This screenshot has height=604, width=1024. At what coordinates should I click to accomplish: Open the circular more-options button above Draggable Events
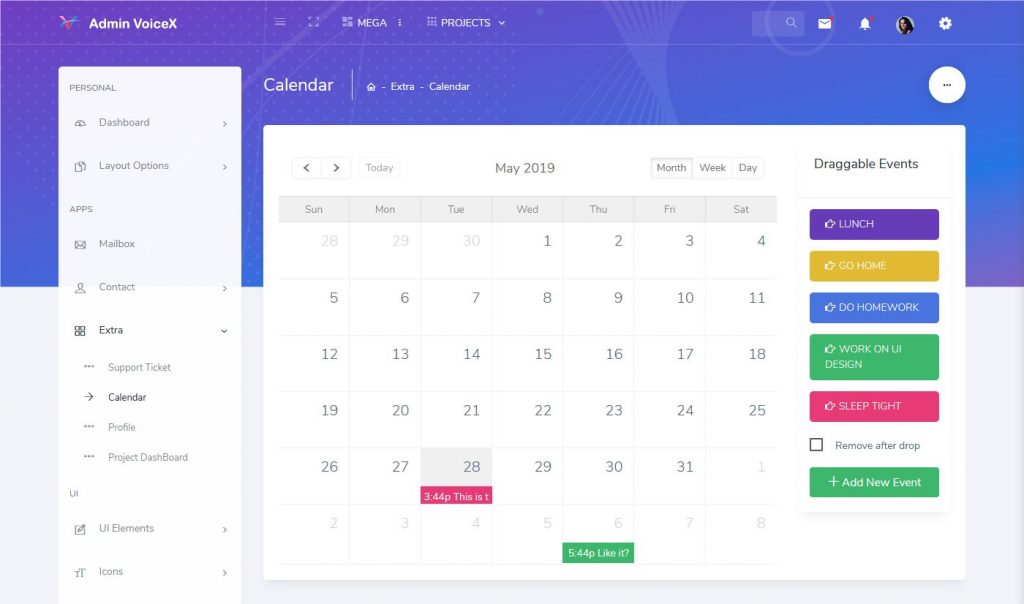(946, 85)
